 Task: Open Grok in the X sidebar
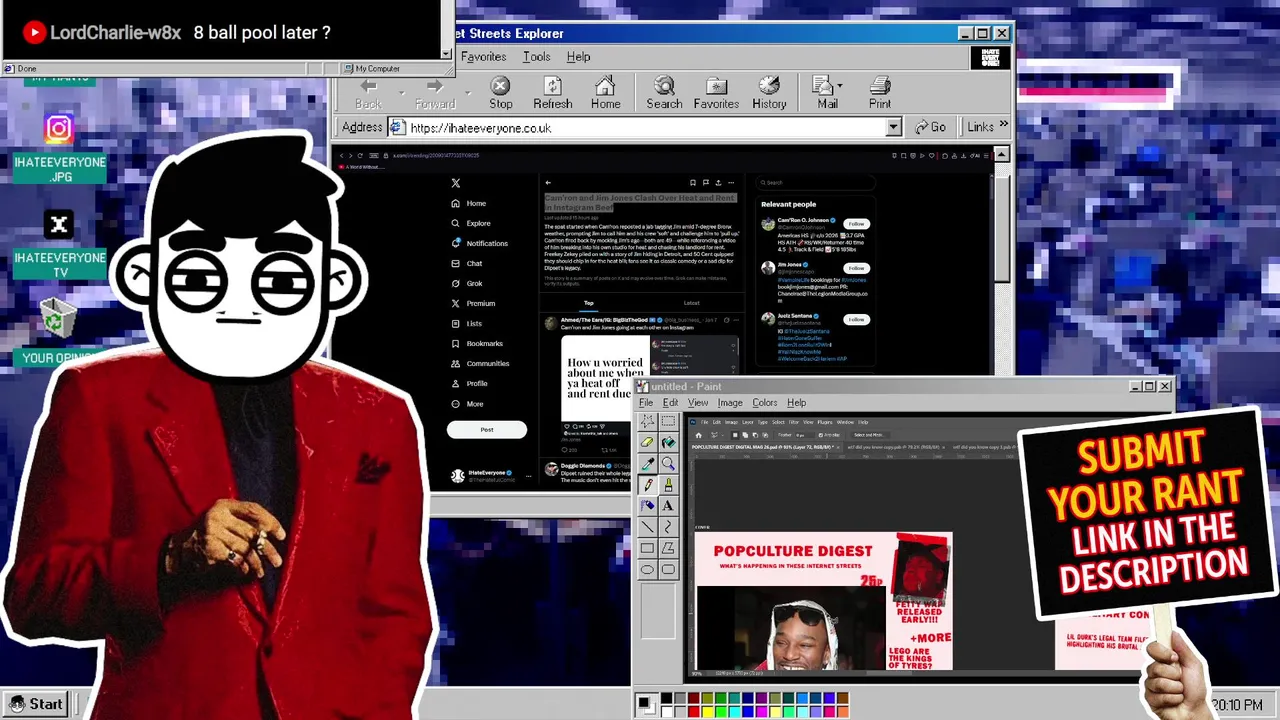coord(467,283)
